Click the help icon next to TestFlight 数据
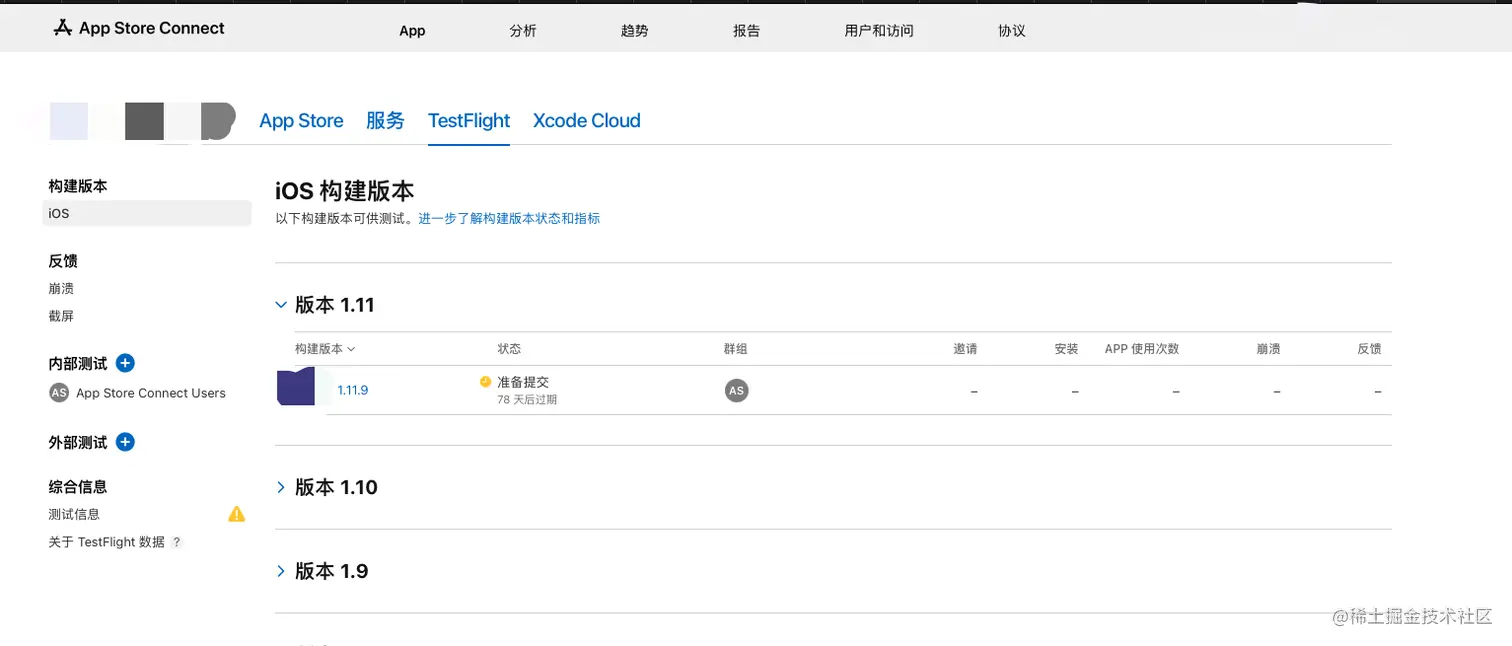This screenshot has width=1512, height=646. (x=177, y=542)
